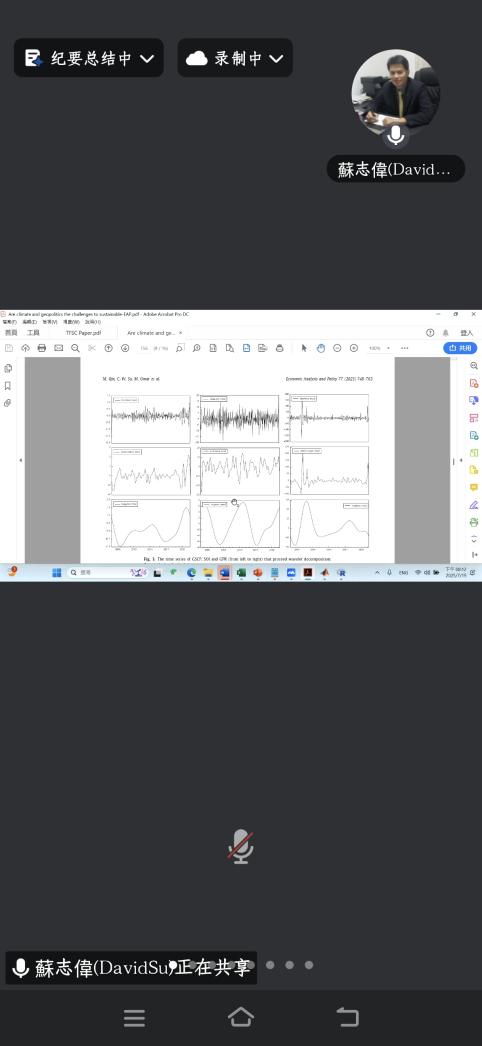This screenshot has width=482, height=1046.
Task: Tap the 蘇志偉(David...) name label
Action: pos(395,169)
